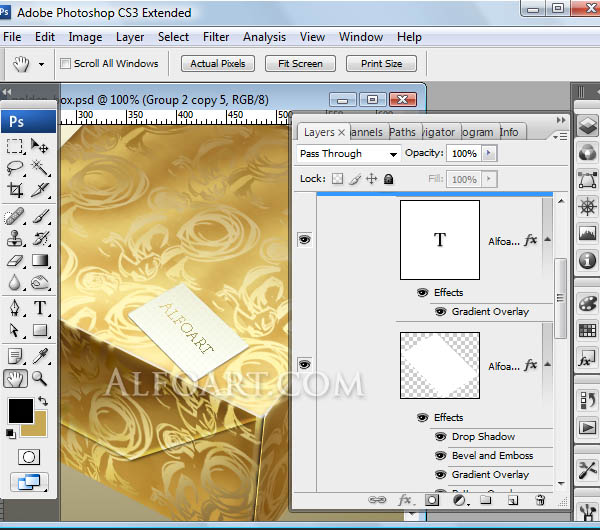The image size is (600, 530).
Task: Add a layer style via fx button
Action: (405, 500)
